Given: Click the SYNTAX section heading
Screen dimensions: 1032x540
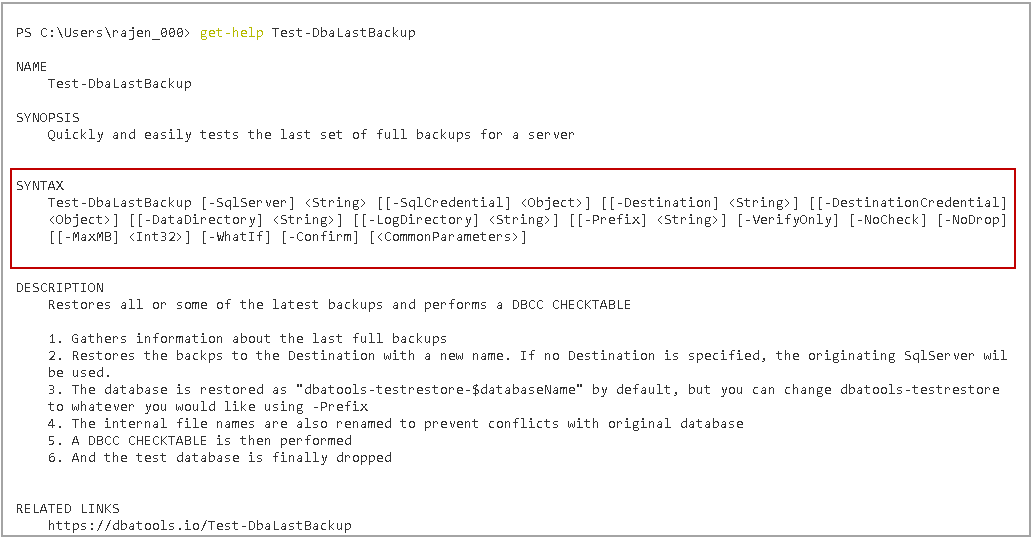Looking at the screenshot, I should (x=40, y=186).
